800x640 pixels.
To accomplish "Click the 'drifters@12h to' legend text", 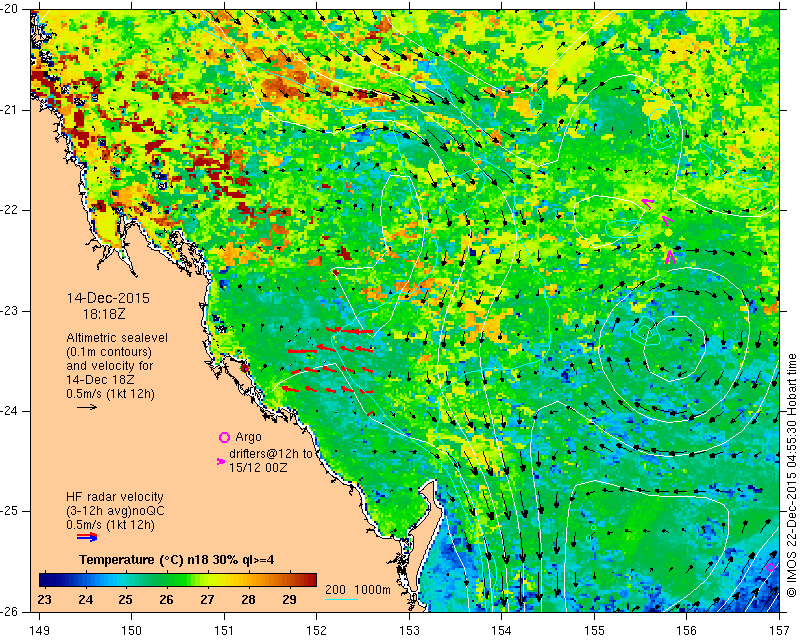I will (x=271, y=453).
